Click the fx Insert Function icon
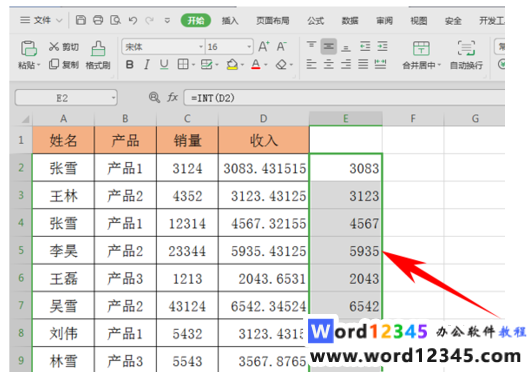The height and width of the screenshot is (372, 531). click(172, 98)
